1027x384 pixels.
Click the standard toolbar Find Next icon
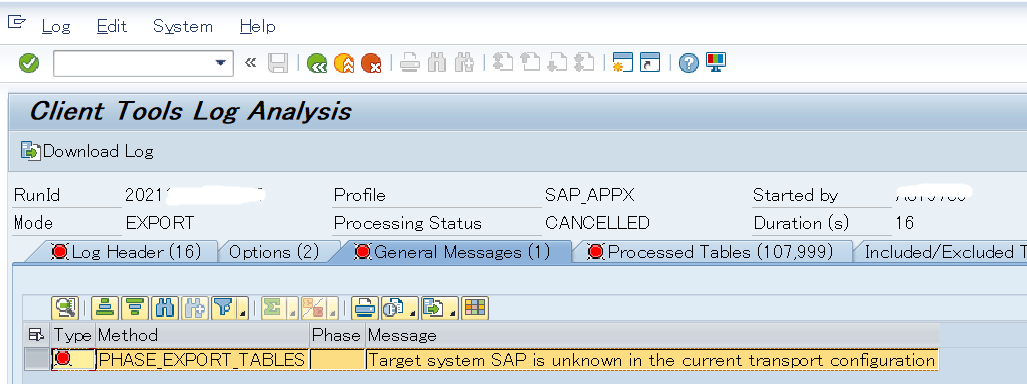pos(464,64)
